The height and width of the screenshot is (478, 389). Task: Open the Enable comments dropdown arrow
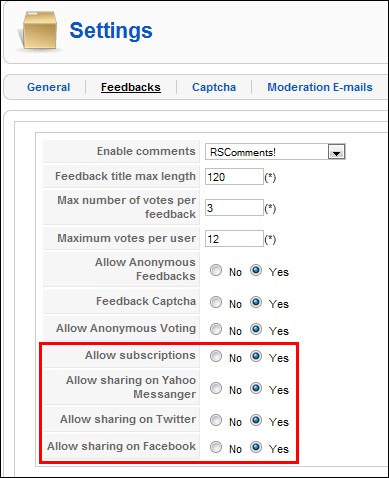[x=336, y=152]
